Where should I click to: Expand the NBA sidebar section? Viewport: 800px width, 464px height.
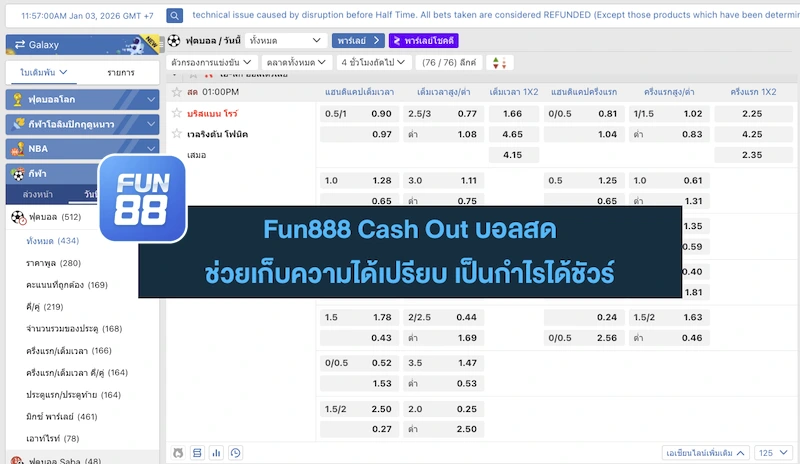82,149
